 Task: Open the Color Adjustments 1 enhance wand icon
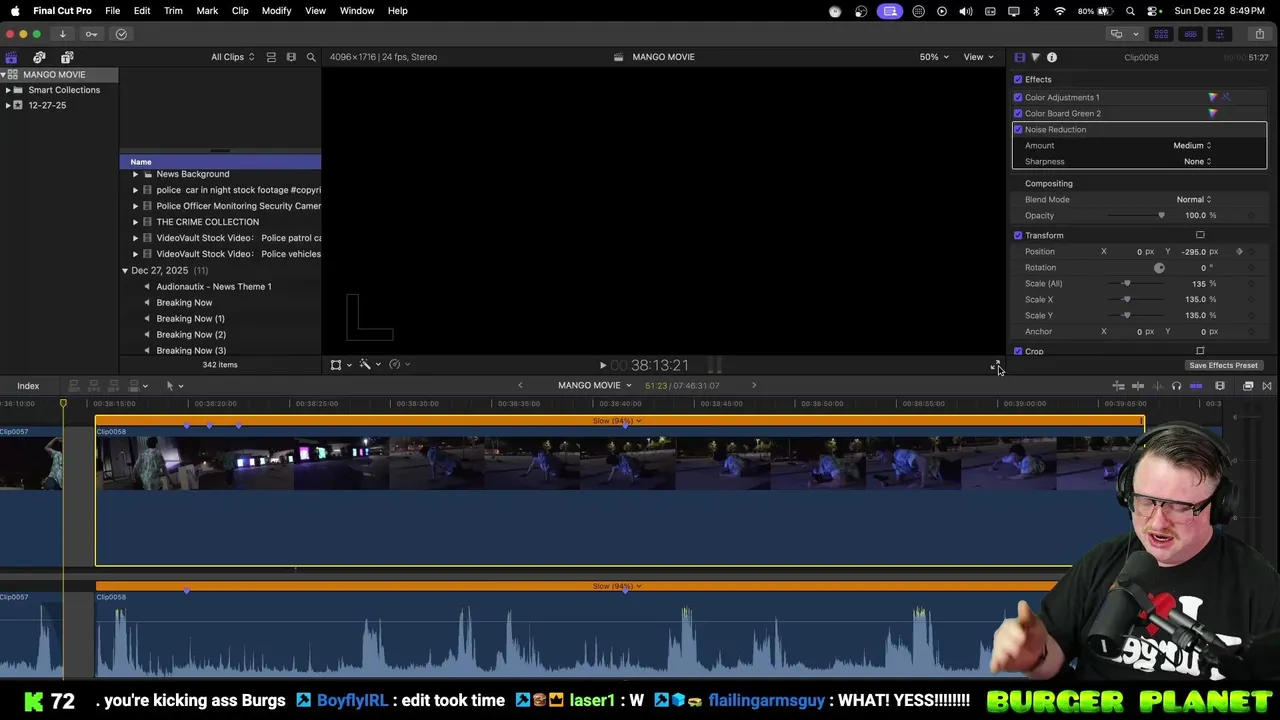pos(1226,97)
